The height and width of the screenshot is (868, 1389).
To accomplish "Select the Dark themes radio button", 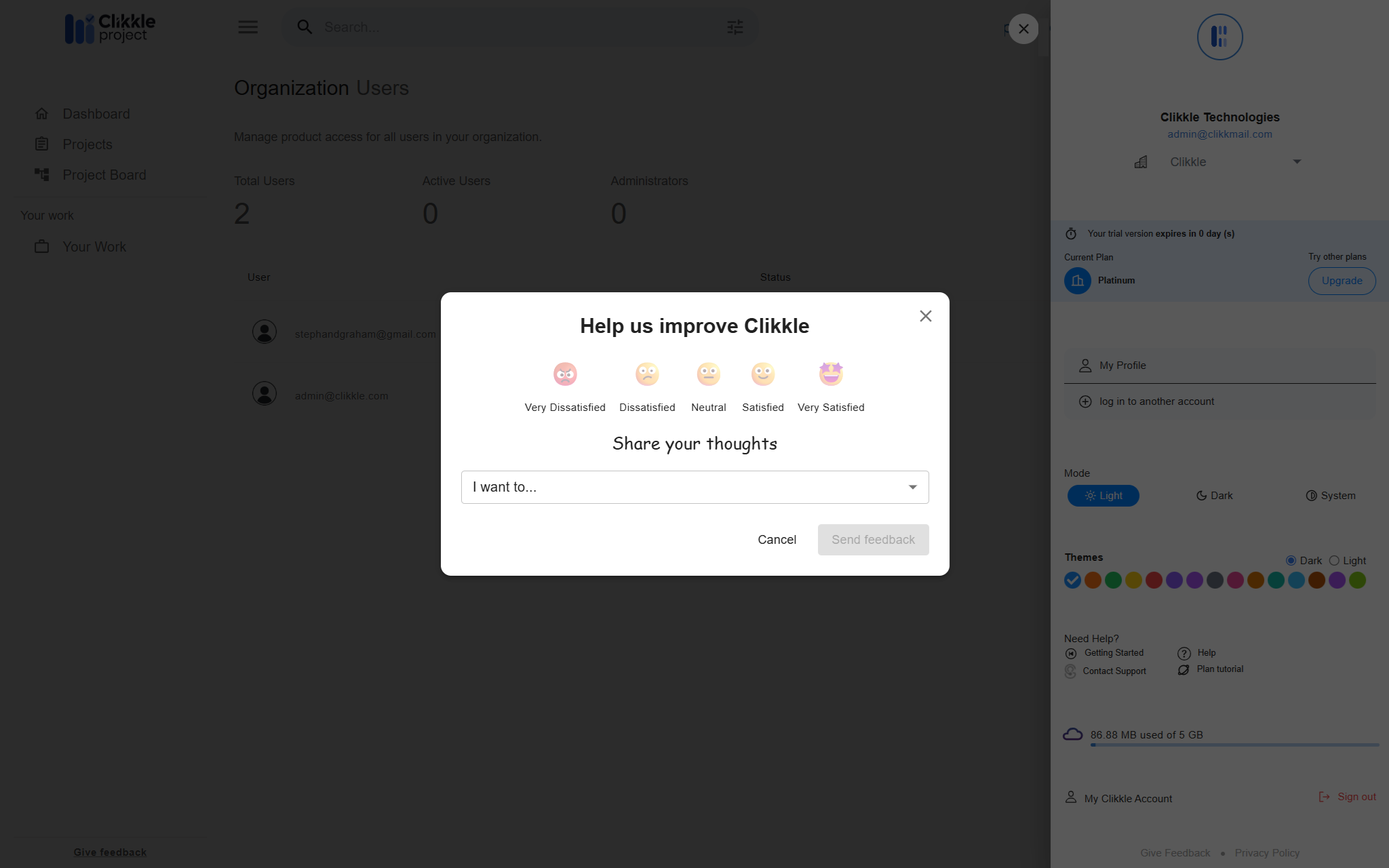I will click(x=1291, y=561).
